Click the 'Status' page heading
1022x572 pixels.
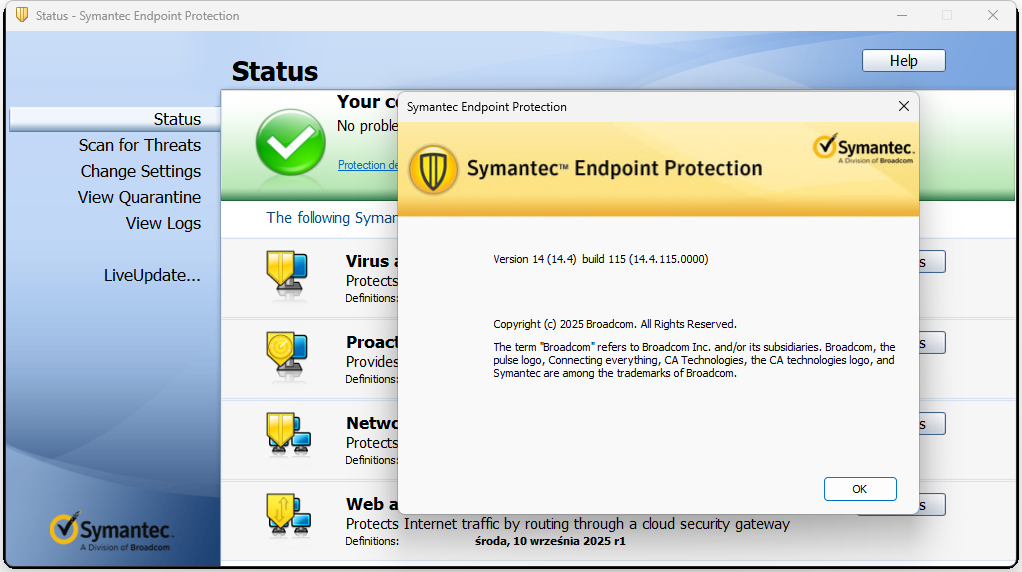click(274, 72)
